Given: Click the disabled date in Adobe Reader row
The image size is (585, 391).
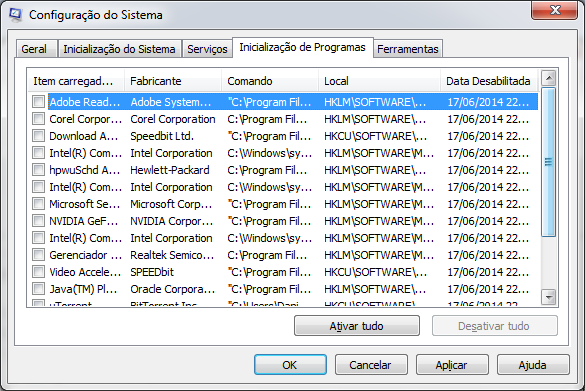Looking at the screenshot, I should (x=488, y=102).
